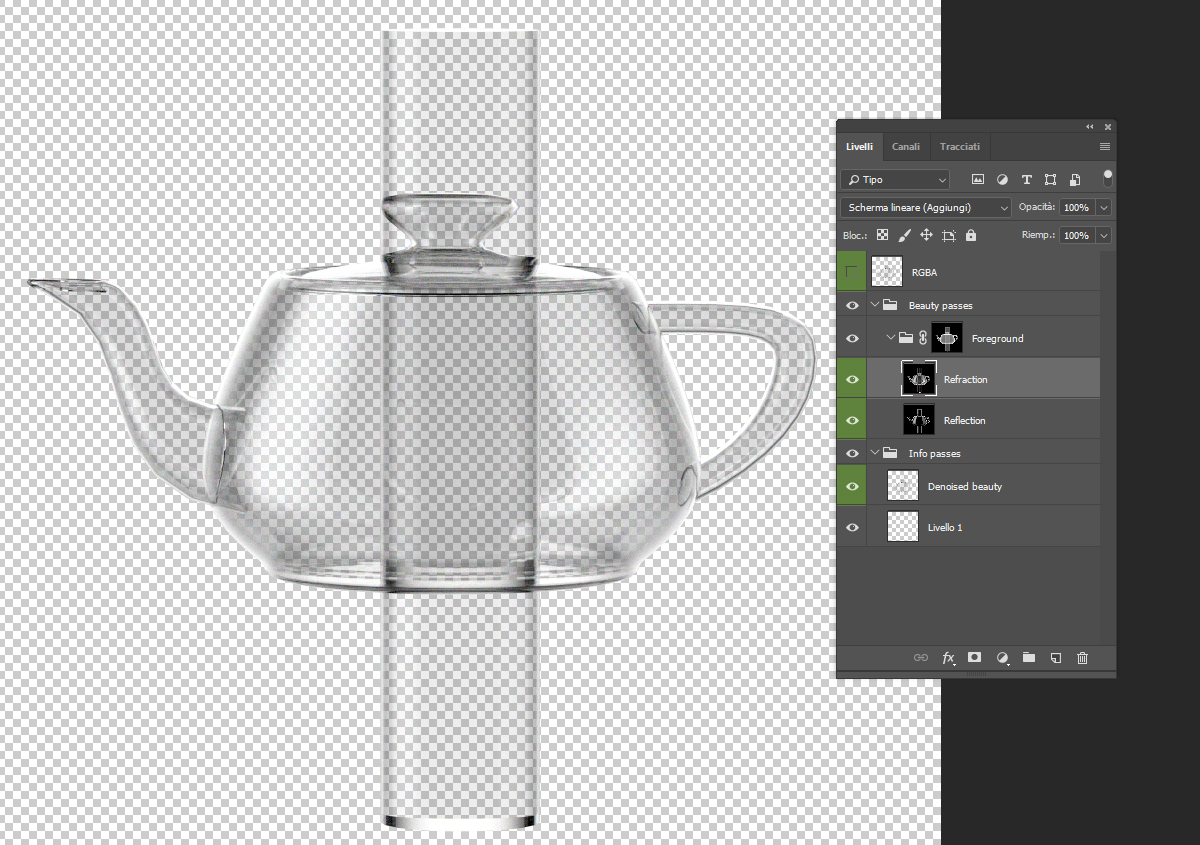Collapse panel with double-arrow icon
1200x845 pixels.
point(1090,127)
